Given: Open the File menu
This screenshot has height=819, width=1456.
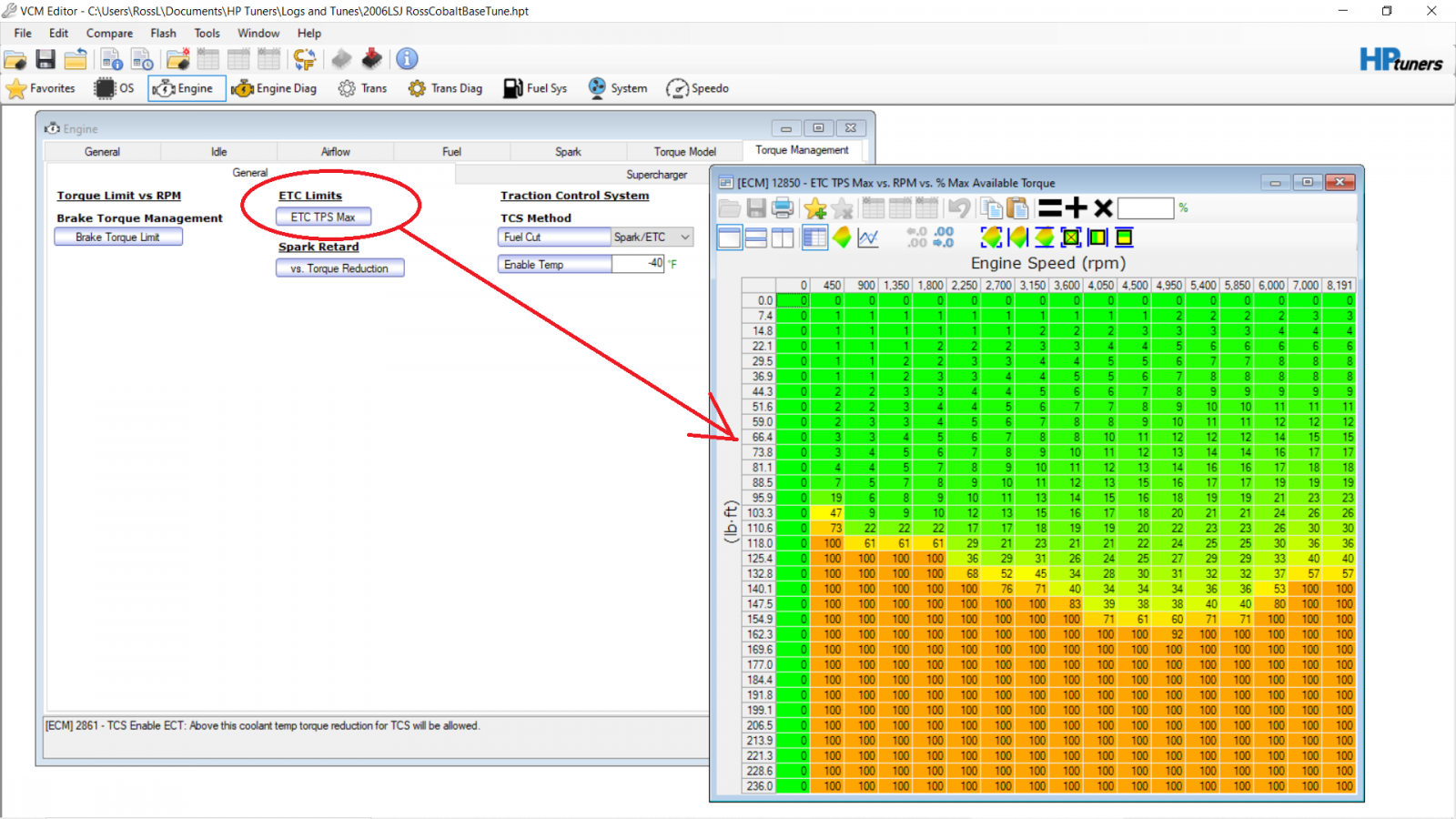Looking at the screenshot, I should pyautogui.click(x=23, y=34).
